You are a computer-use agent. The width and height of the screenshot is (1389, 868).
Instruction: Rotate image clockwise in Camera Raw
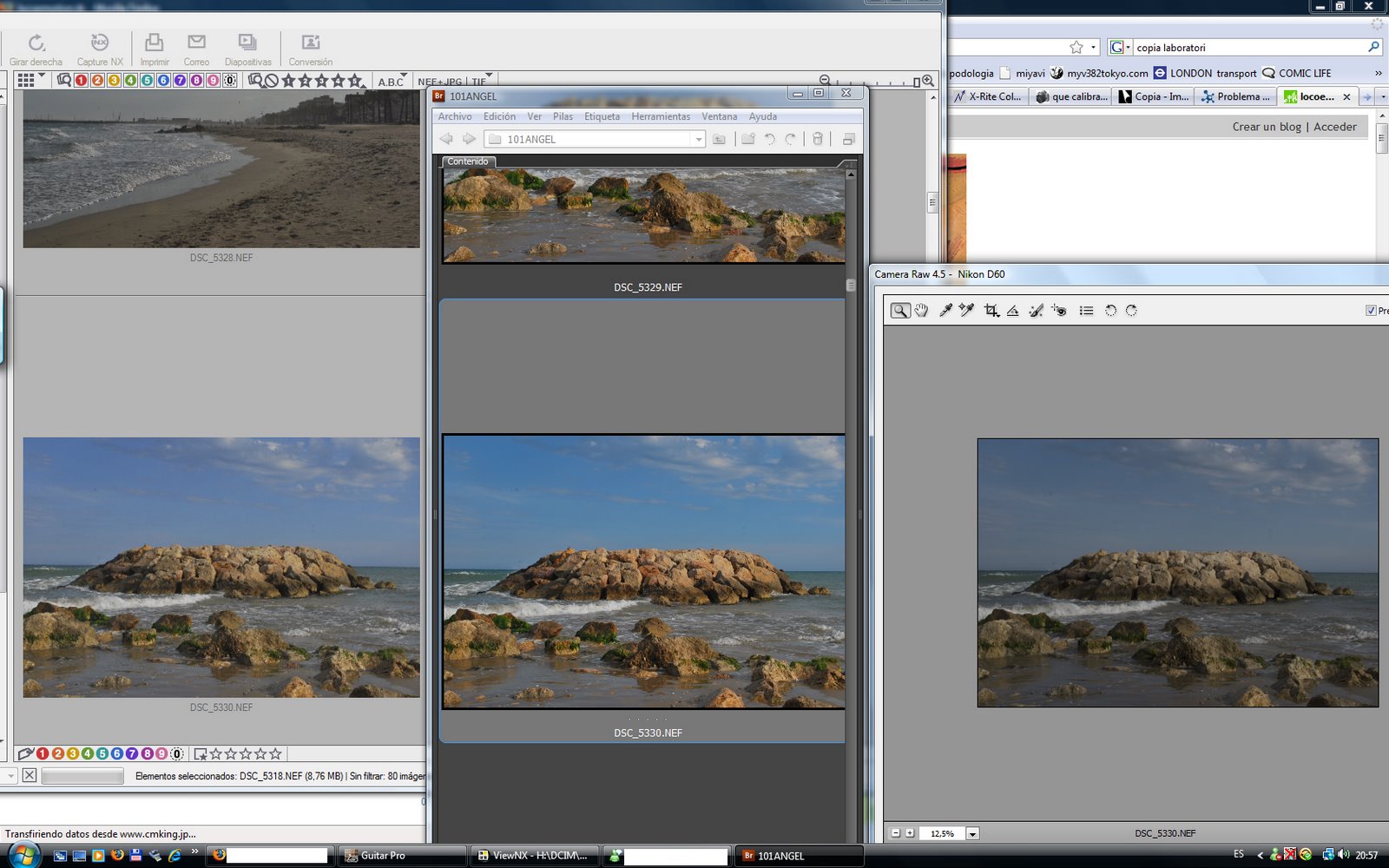(1131, 311)
